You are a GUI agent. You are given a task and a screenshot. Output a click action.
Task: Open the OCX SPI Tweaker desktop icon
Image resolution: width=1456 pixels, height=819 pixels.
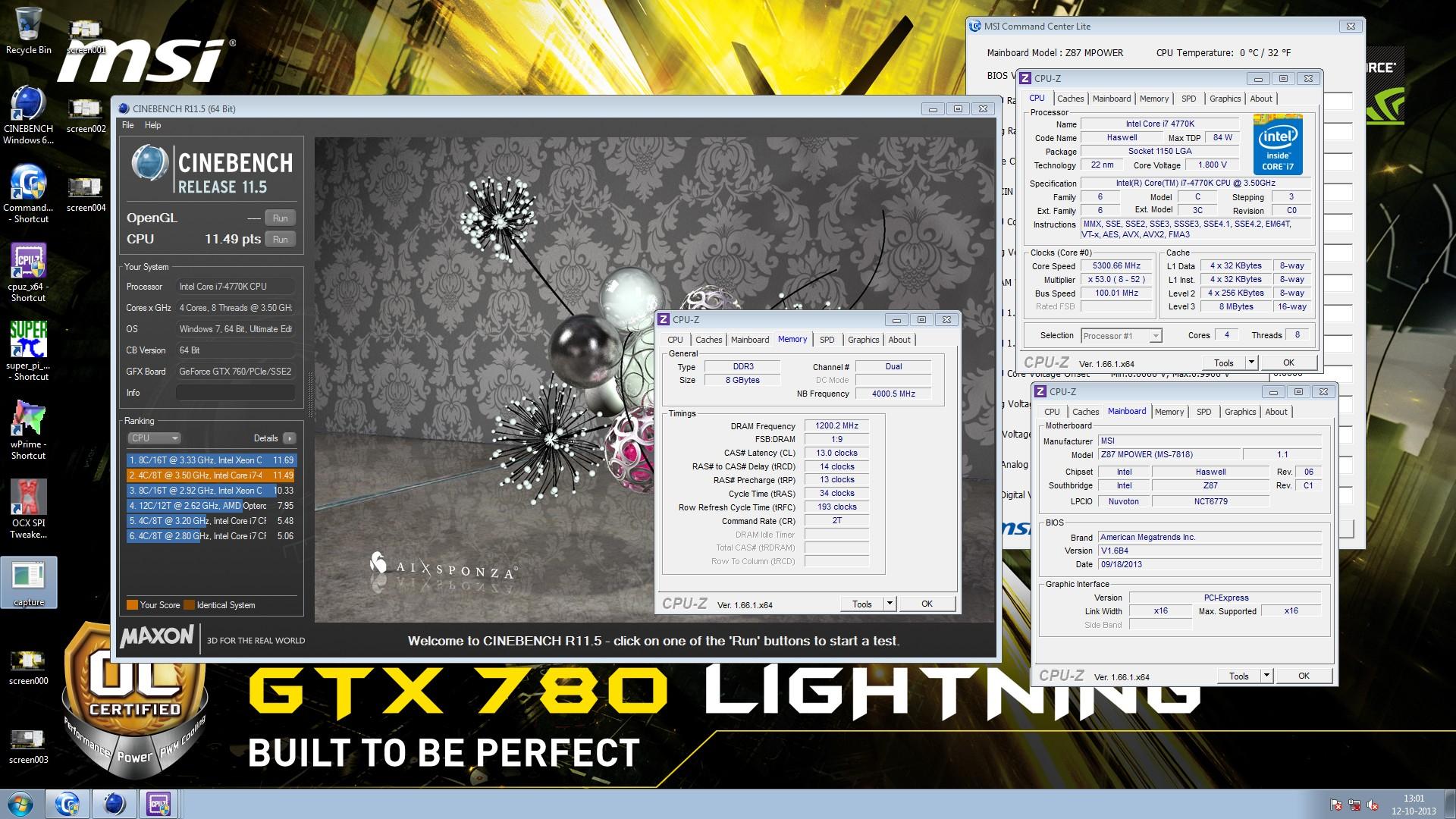(x=28, y=509)
